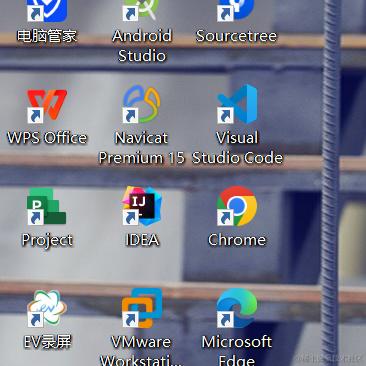This screenshot has width=366, height=366.
Task: Select the IntelliJ IDEA shortcut icon
Action: pos(142,206)
